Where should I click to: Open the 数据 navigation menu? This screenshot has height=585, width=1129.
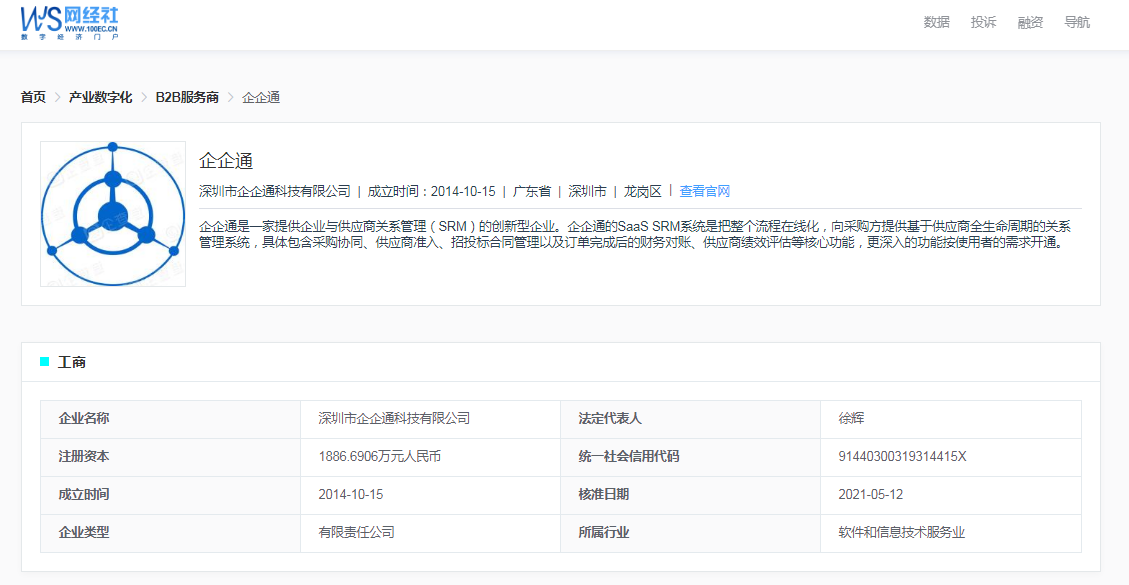pyautogui.click(x=937, y=22)
